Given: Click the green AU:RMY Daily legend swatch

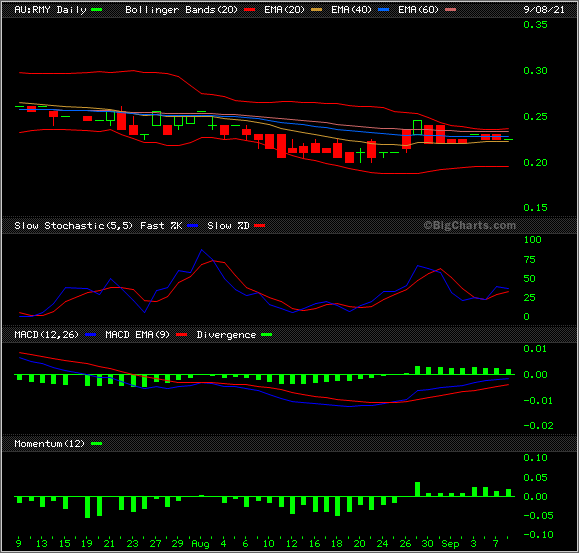Looking at the screenshot, I should tap(96, 10).
